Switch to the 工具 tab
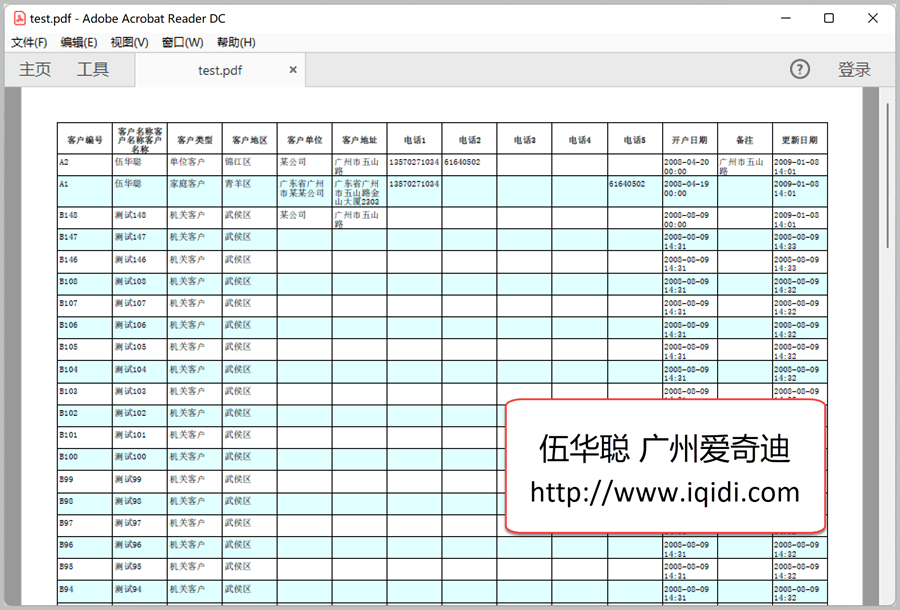This screenshot has height=610, width=900. pyautogui.click(x=93, y=70)
